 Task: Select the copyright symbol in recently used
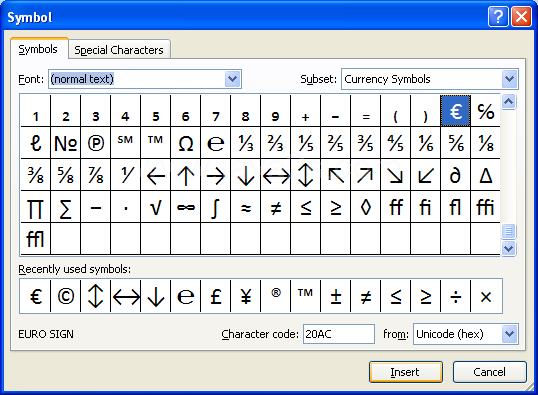coord(66,296)
